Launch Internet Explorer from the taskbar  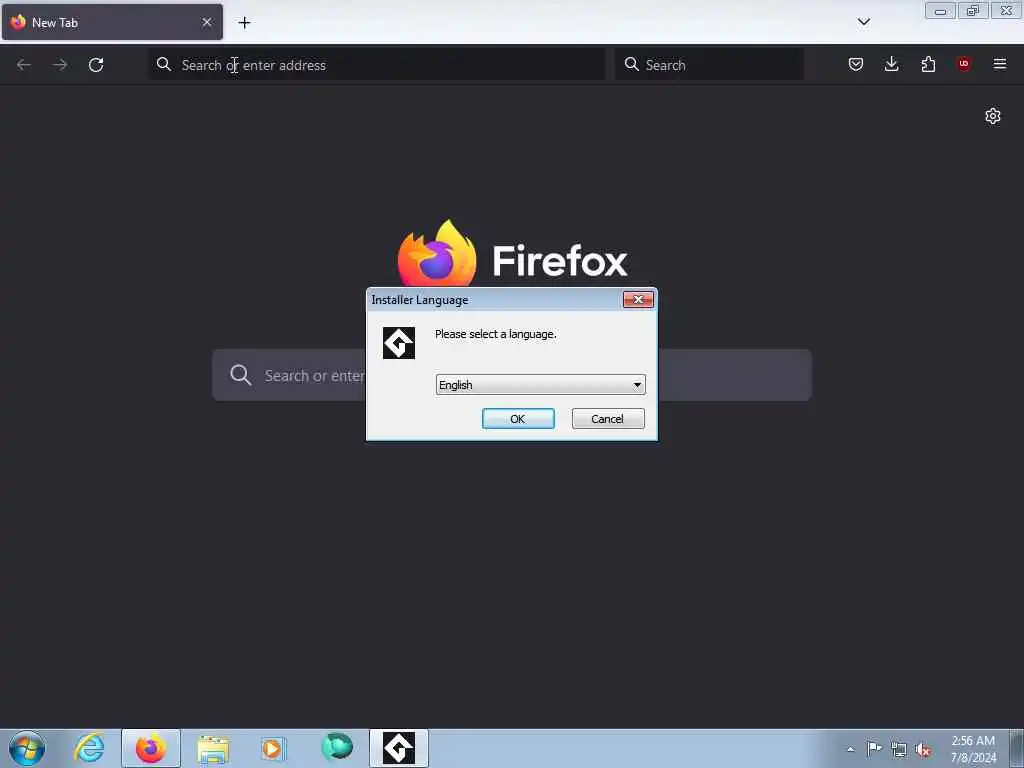coord(89,748)
